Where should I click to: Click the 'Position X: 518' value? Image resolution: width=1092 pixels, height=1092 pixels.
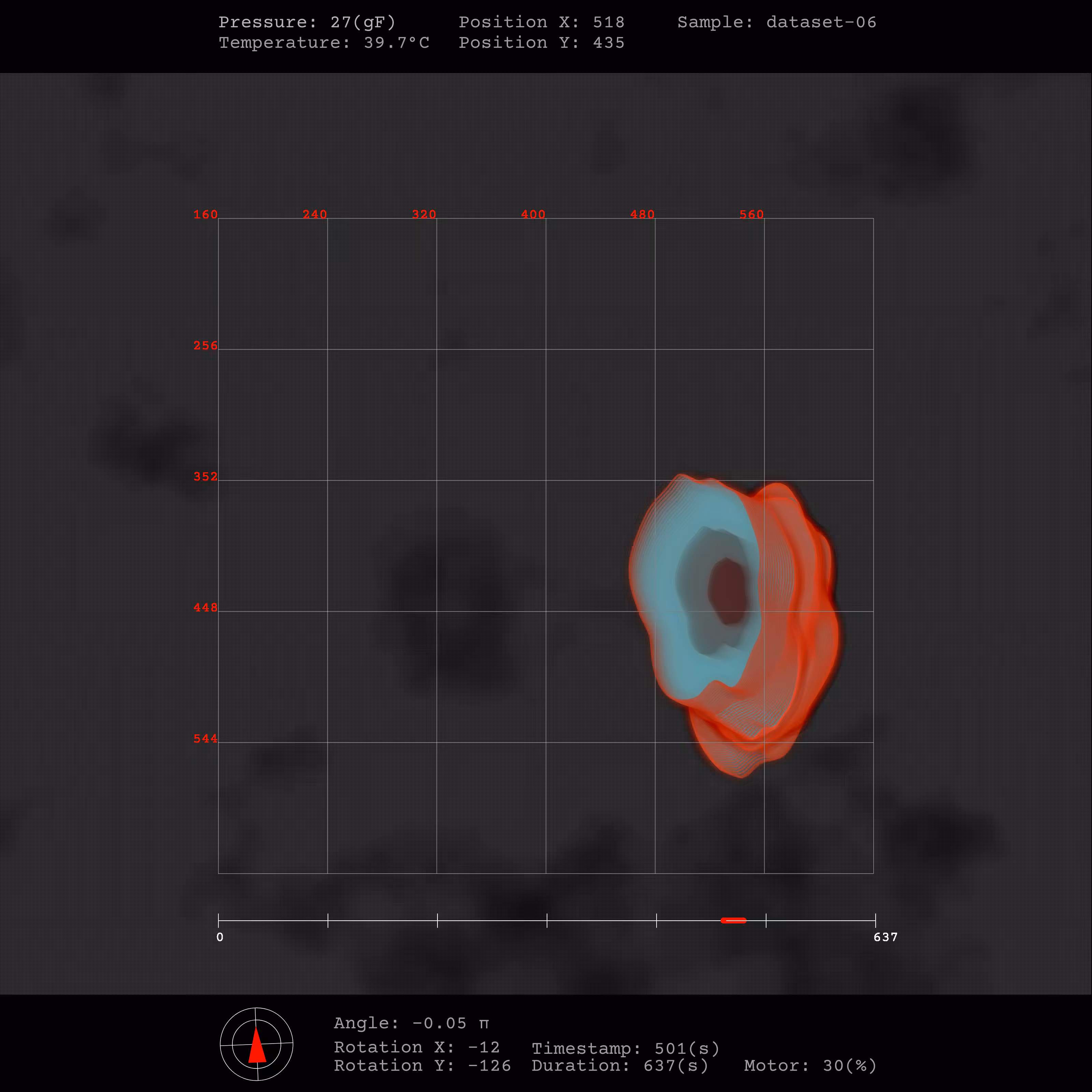tap(542, 22)
